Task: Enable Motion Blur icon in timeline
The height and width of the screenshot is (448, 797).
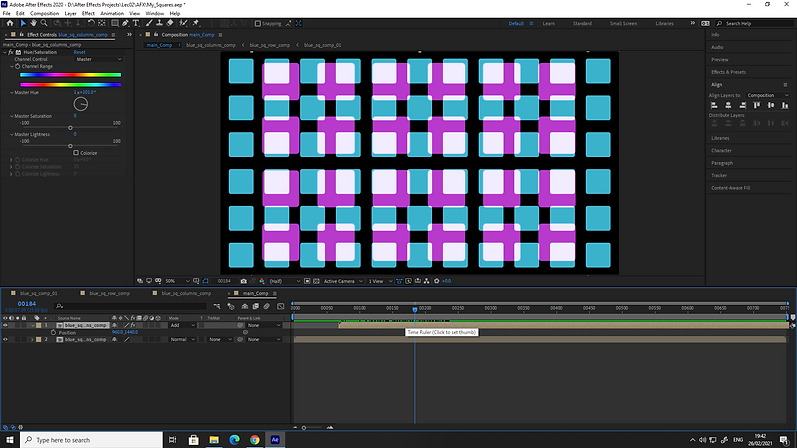Action: tap(267, 306)
